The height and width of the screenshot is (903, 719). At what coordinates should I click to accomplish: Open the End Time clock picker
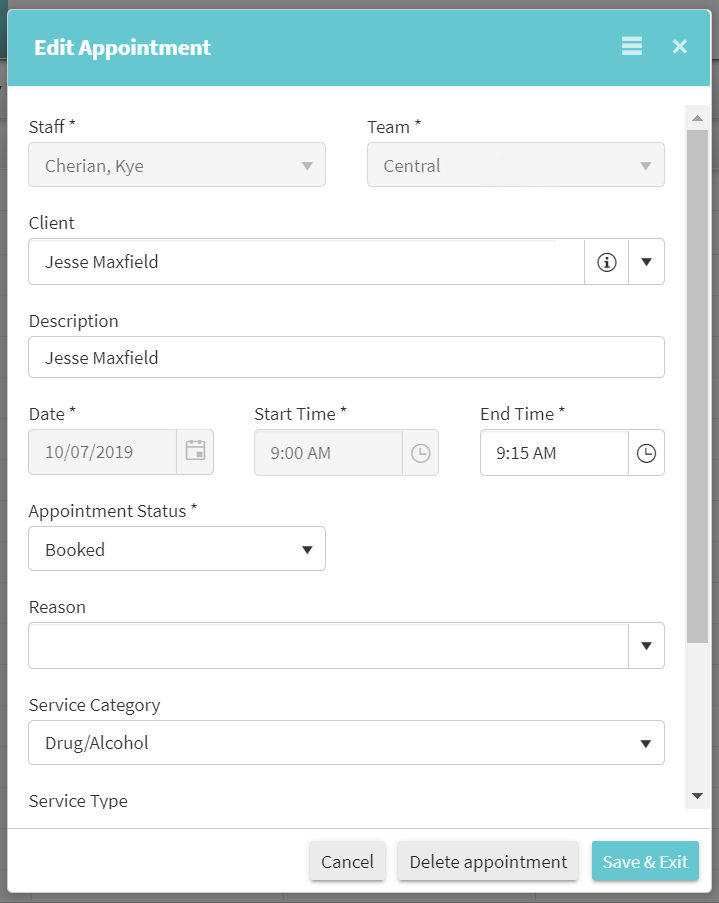click(647, 453)
